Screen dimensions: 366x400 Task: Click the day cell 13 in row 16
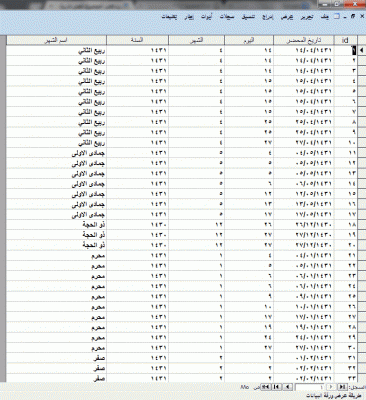(249, 204)
